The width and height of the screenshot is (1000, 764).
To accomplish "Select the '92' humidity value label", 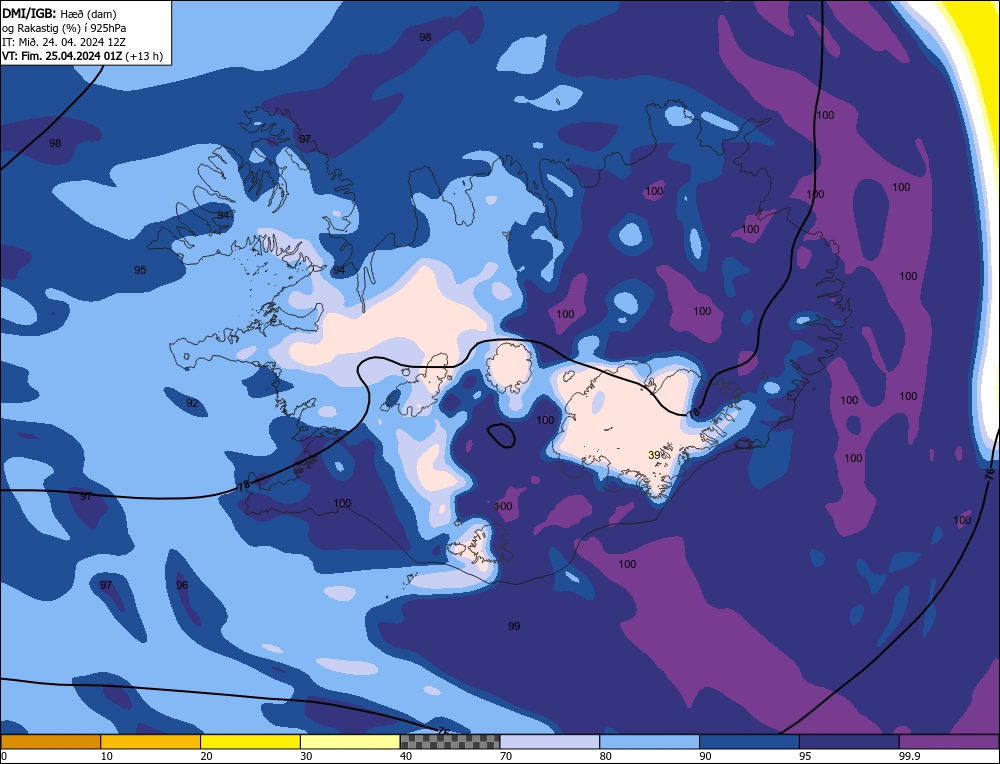I will pyautogui.click(x=192, y=403).
